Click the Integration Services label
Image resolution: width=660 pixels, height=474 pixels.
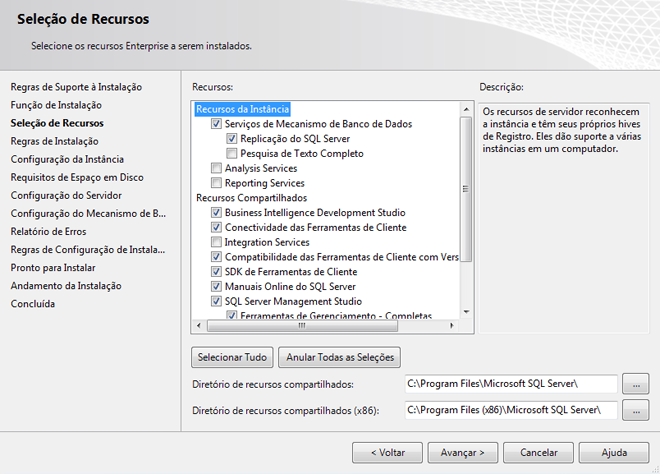267,242
